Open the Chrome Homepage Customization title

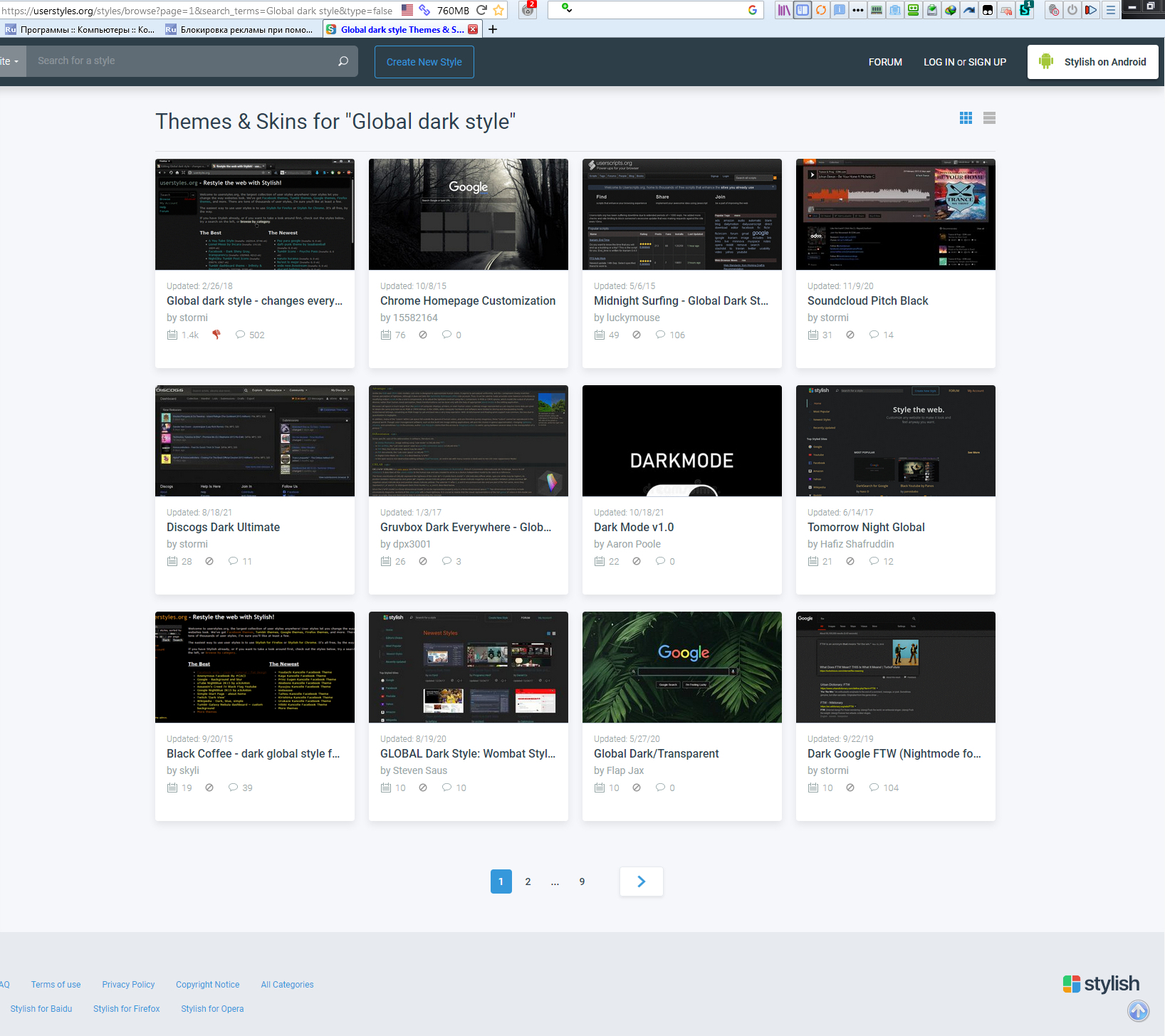coord(468,300)
